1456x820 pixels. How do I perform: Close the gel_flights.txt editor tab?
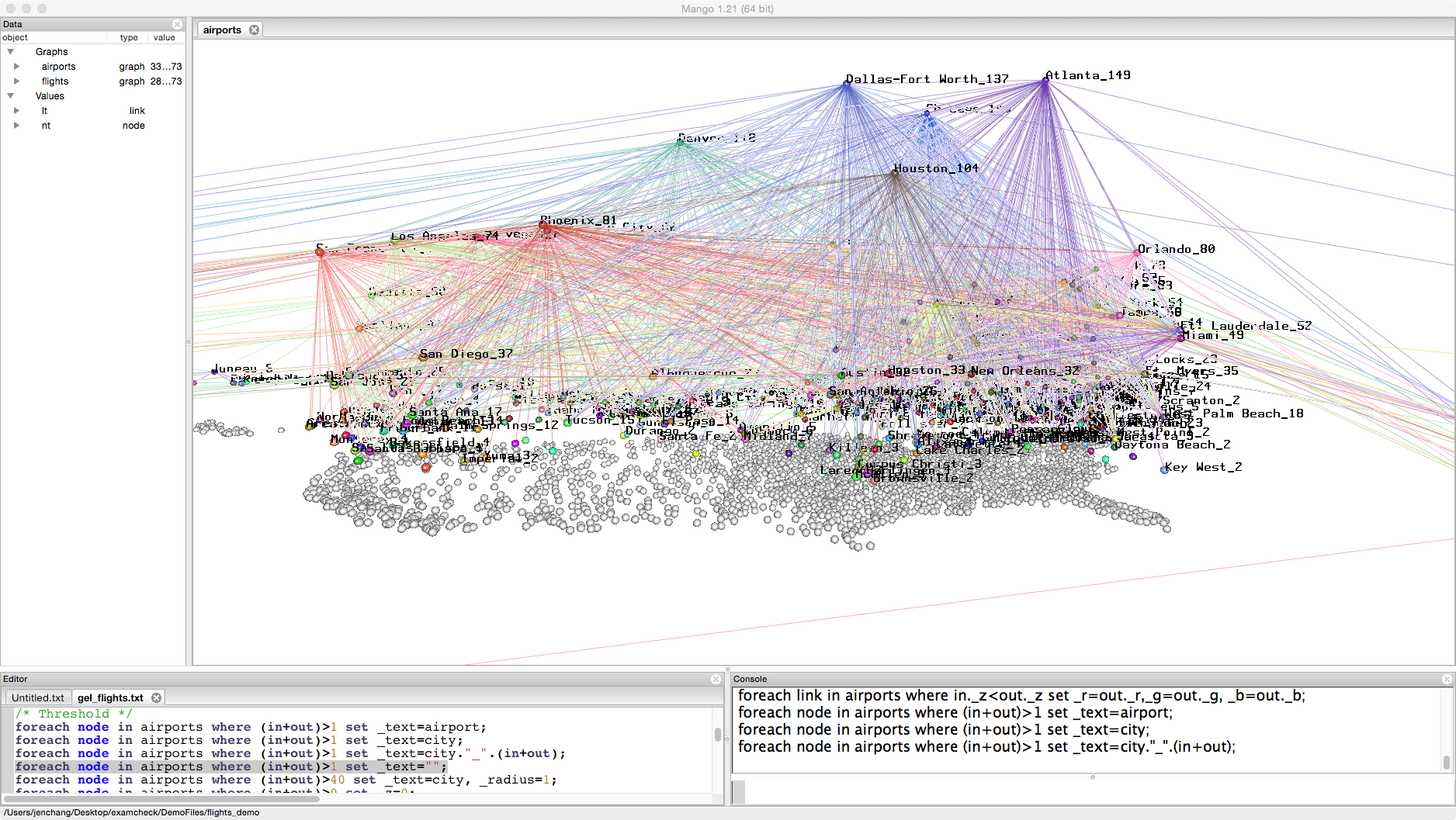point(156,698)
